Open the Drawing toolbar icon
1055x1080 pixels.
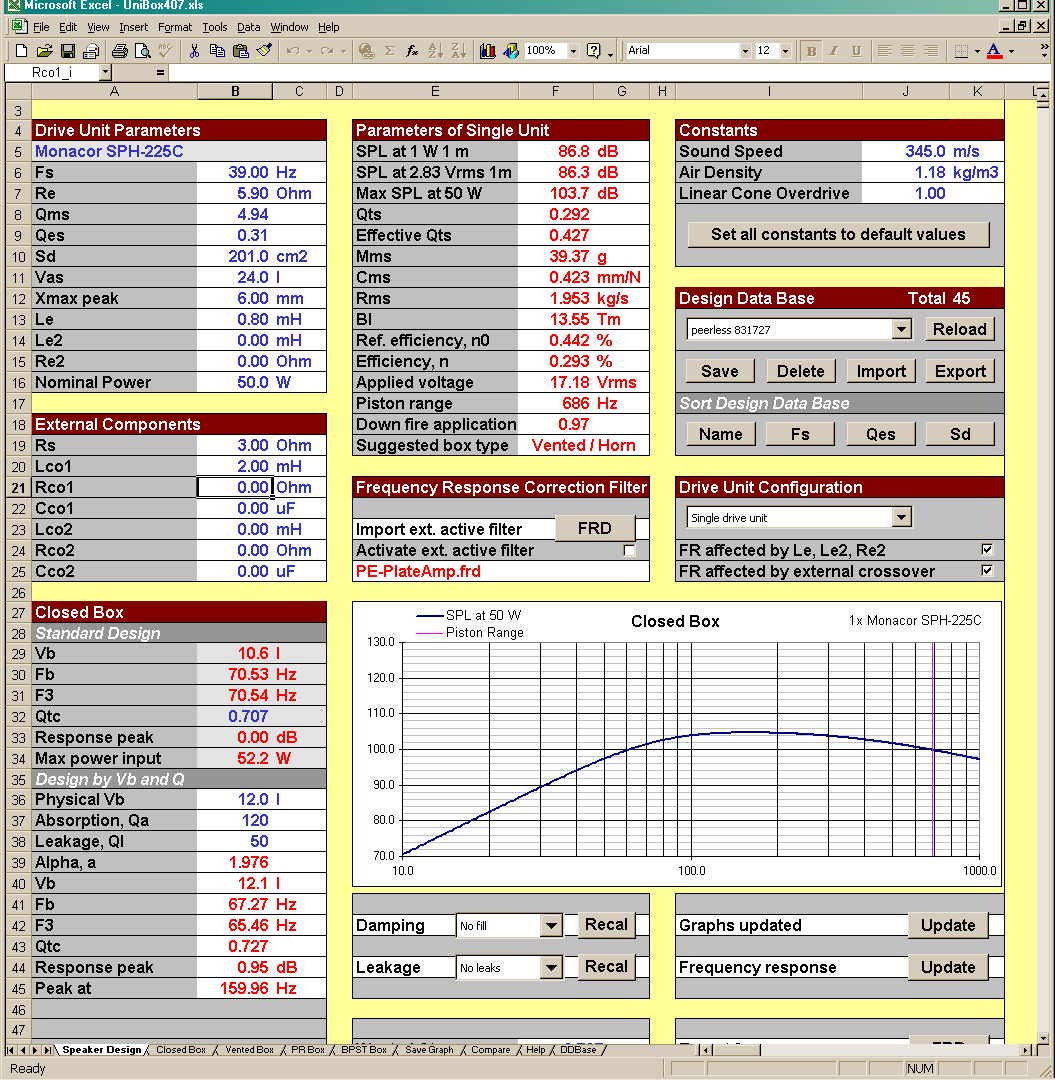(x=510, y=51)
